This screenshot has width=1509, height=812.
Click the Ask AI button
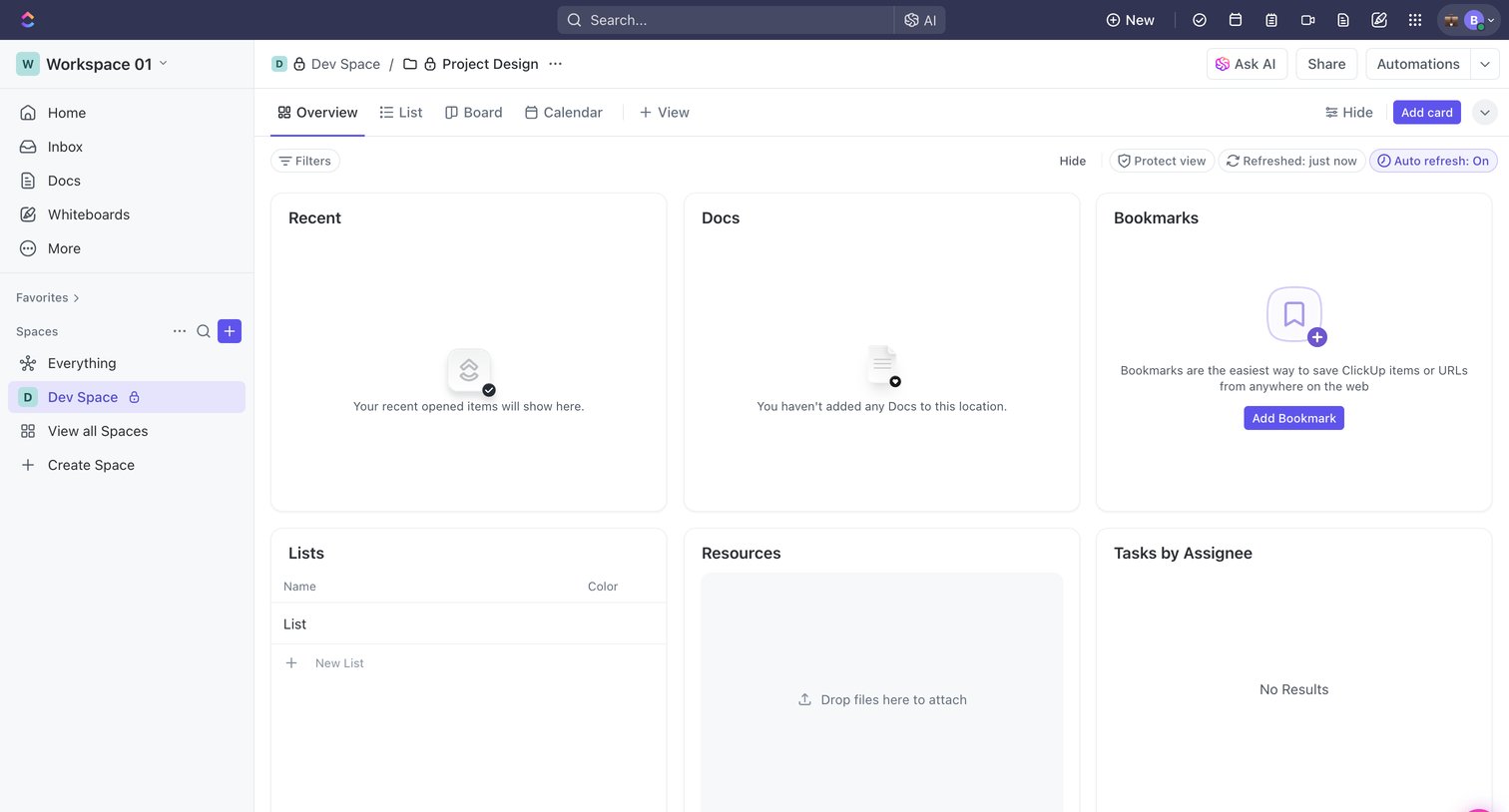1247,64
